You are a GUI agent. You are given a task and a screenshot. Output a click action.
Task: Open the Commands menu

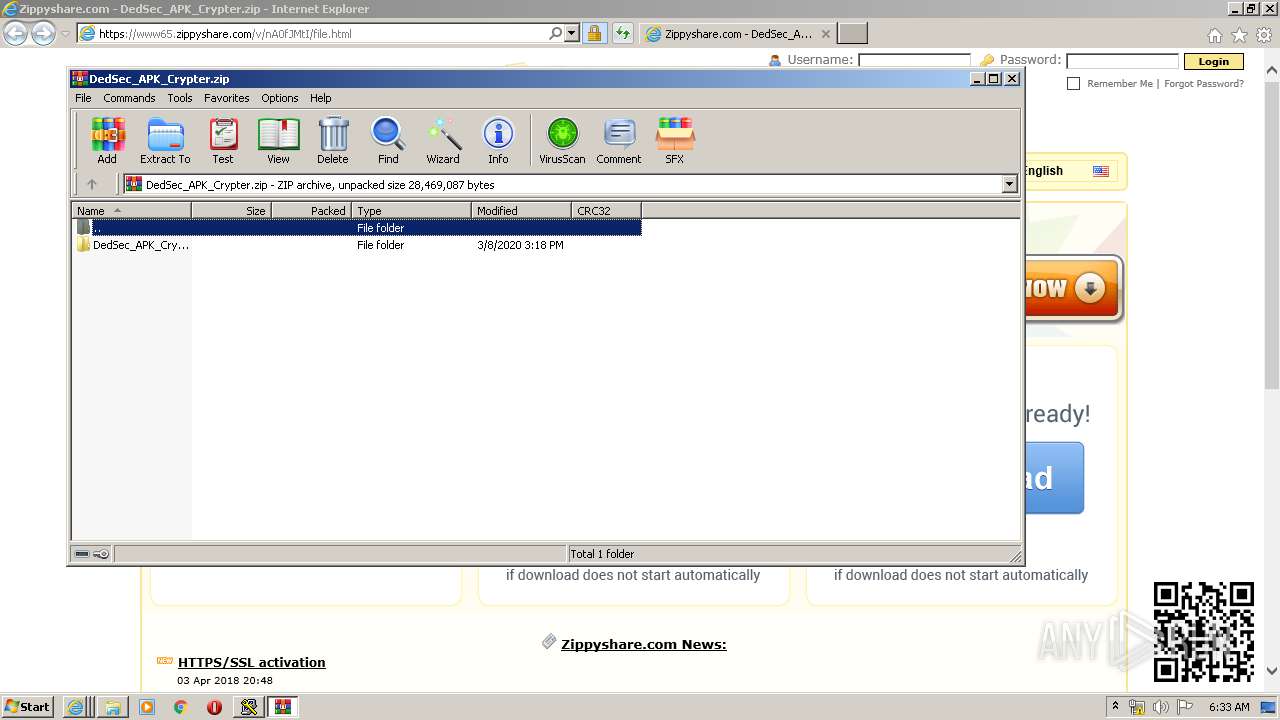click(x=129, y=98)
